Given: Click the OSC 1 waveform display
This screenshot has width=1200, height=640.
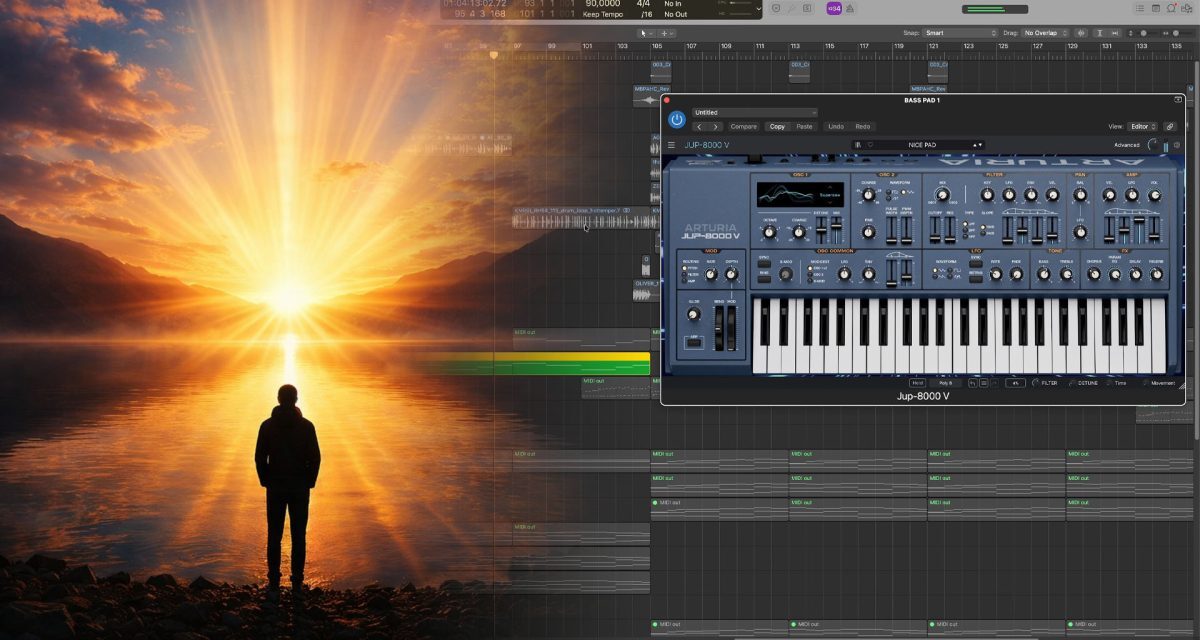Looking at the screenshot, I should click(800, 195).
